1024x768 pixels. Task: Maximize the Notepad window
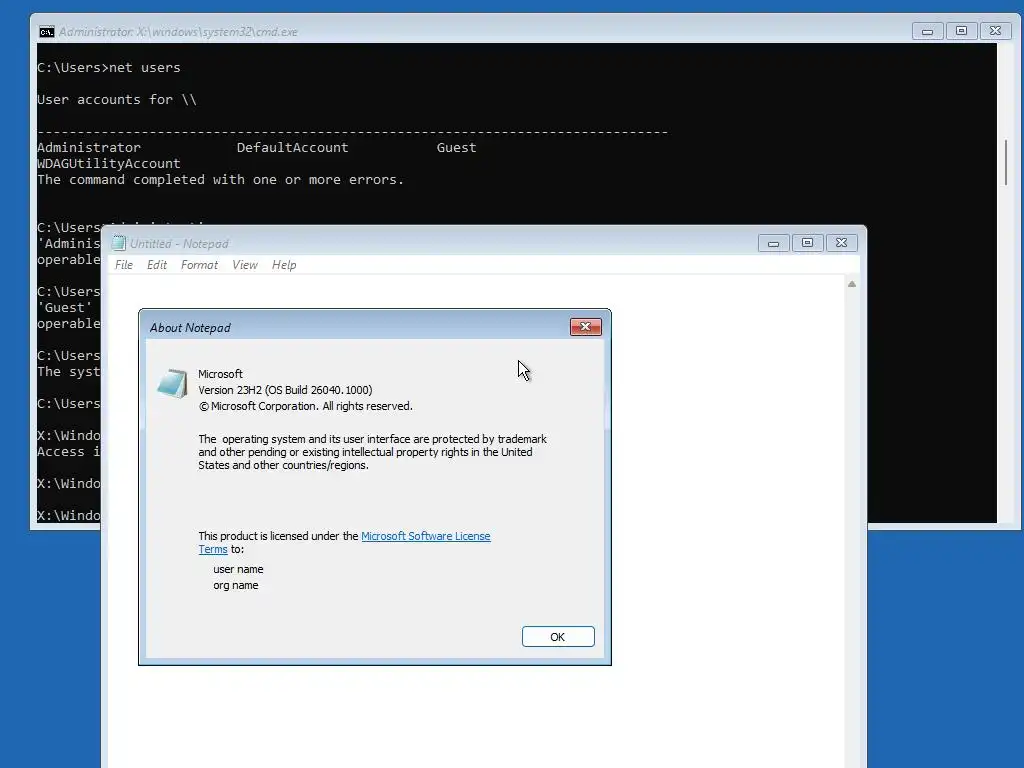click(807, 243)
